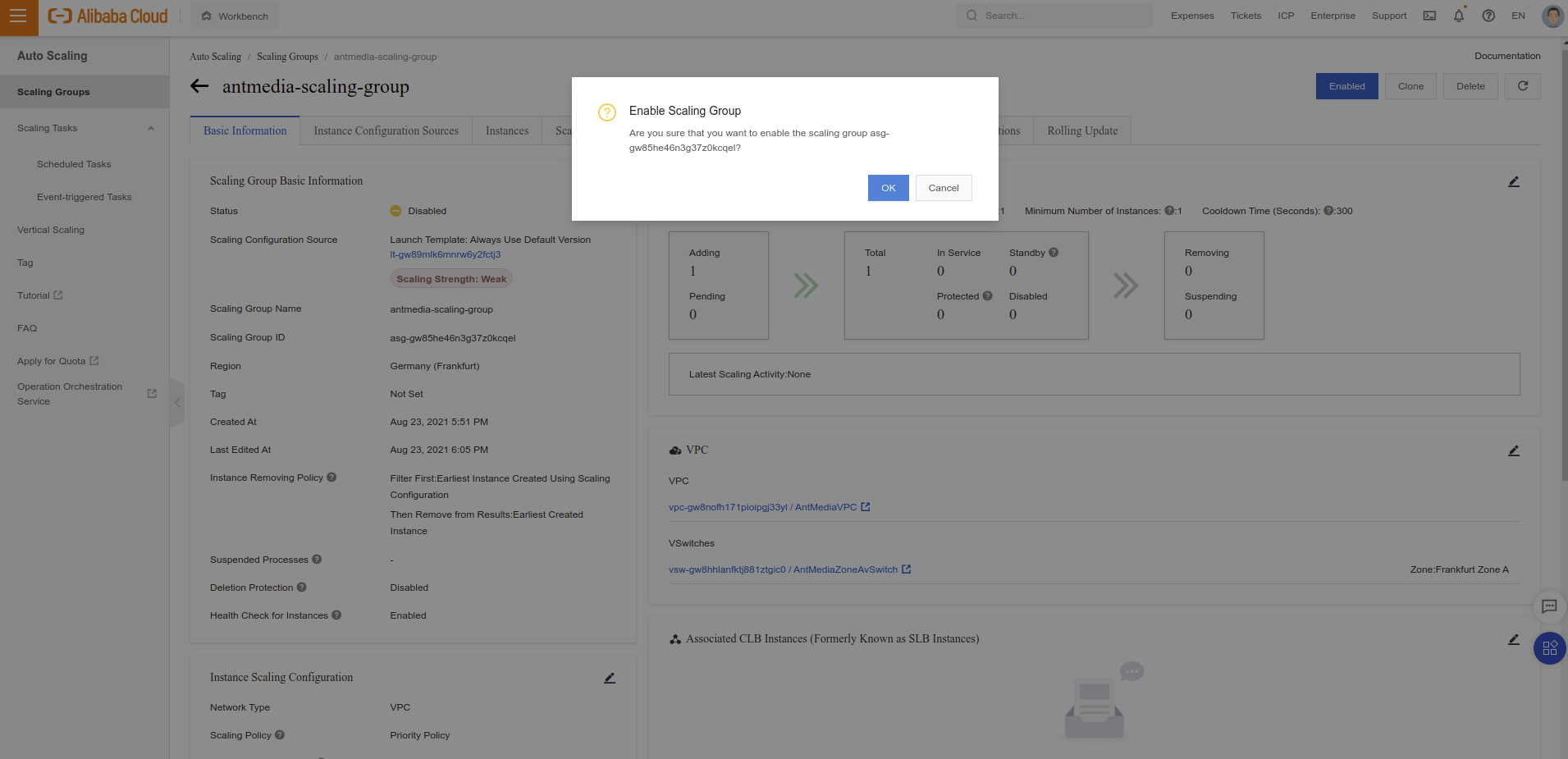Show help tooltip for Protected

[x=987, y=296]
